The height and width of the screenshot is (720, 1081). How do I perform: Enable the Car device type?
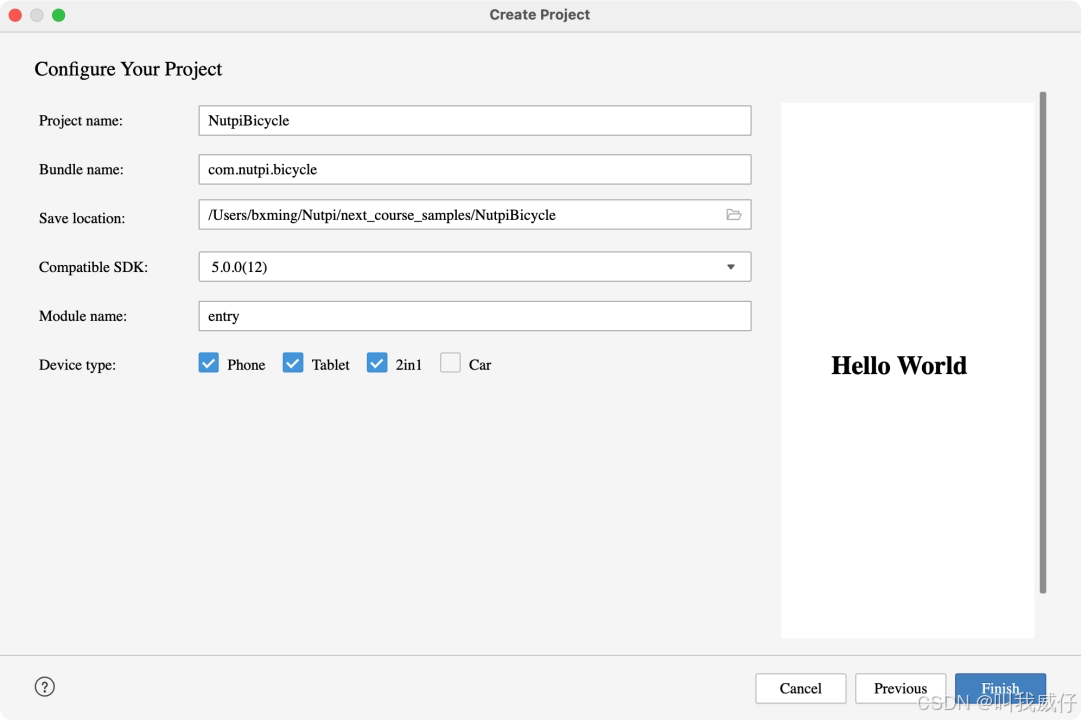click(450, 363)
